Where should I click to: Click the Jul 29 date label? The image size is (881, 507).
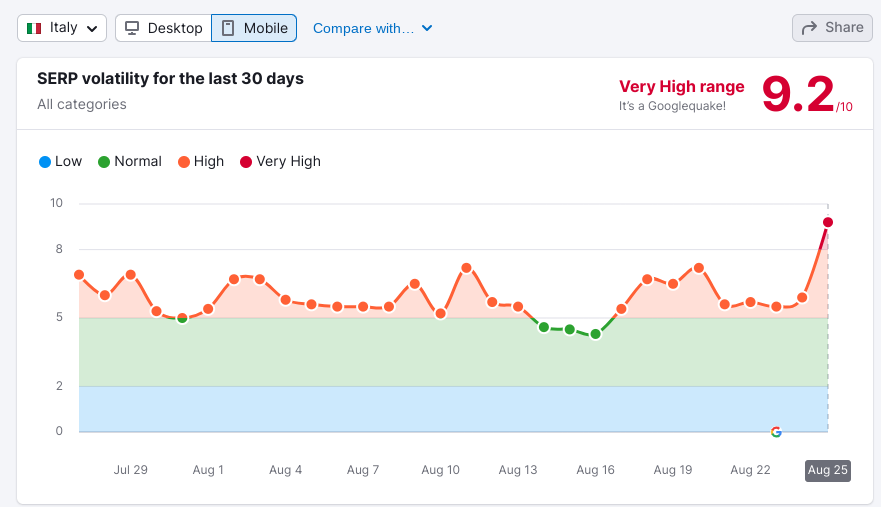tap(130, 470)
